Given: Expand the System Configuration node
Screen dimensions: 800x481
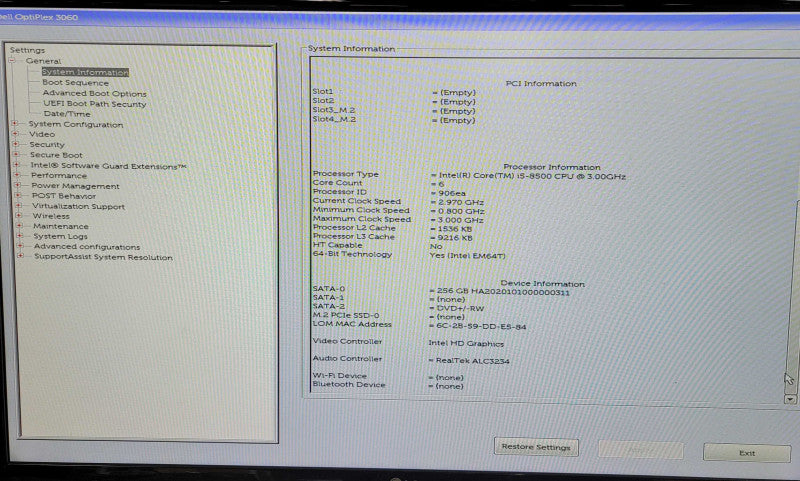Looking at the screenshot, I should coord(14,123).
